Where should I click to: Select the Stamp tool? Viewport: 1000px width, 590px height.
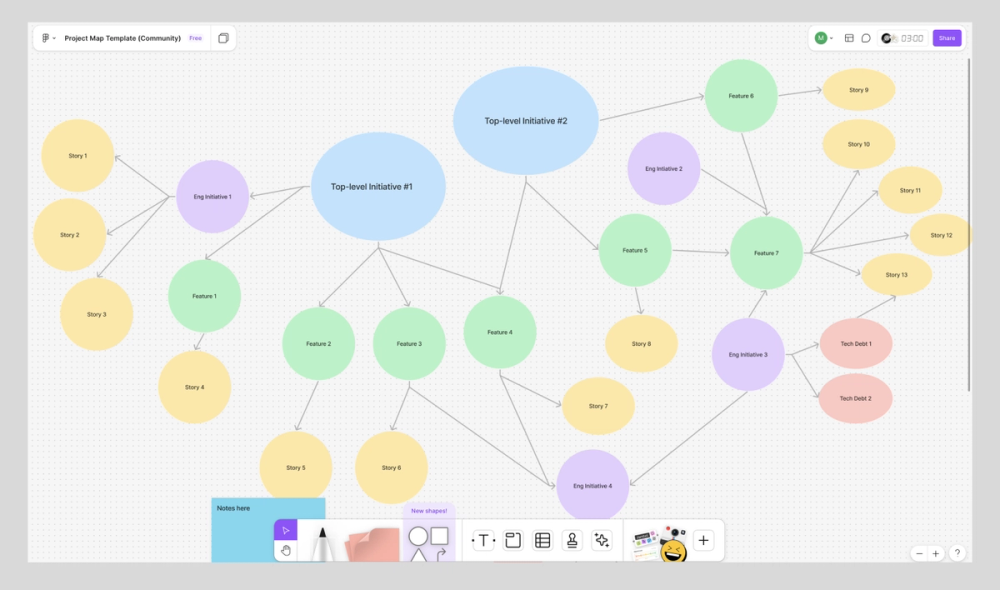(x=573, y=540)
